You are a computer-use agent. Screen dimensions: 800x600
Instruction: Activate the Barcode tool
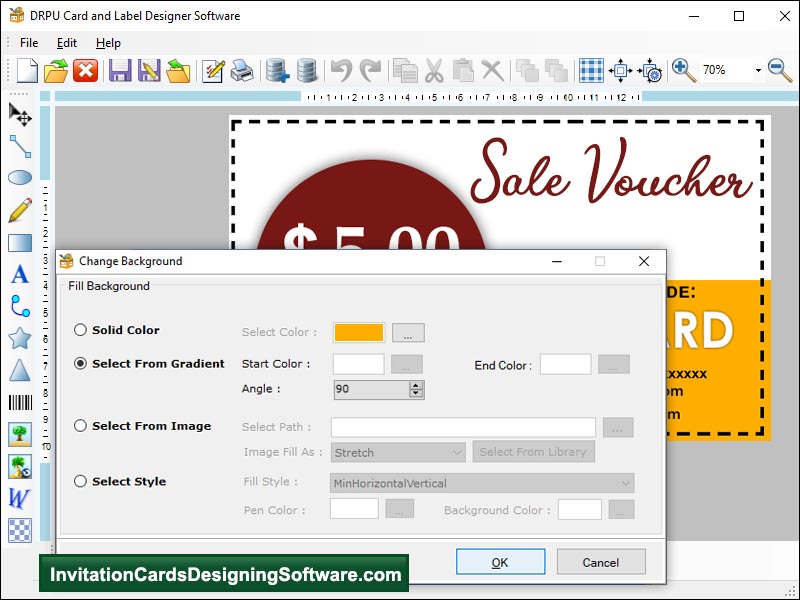tap(20, 402)
